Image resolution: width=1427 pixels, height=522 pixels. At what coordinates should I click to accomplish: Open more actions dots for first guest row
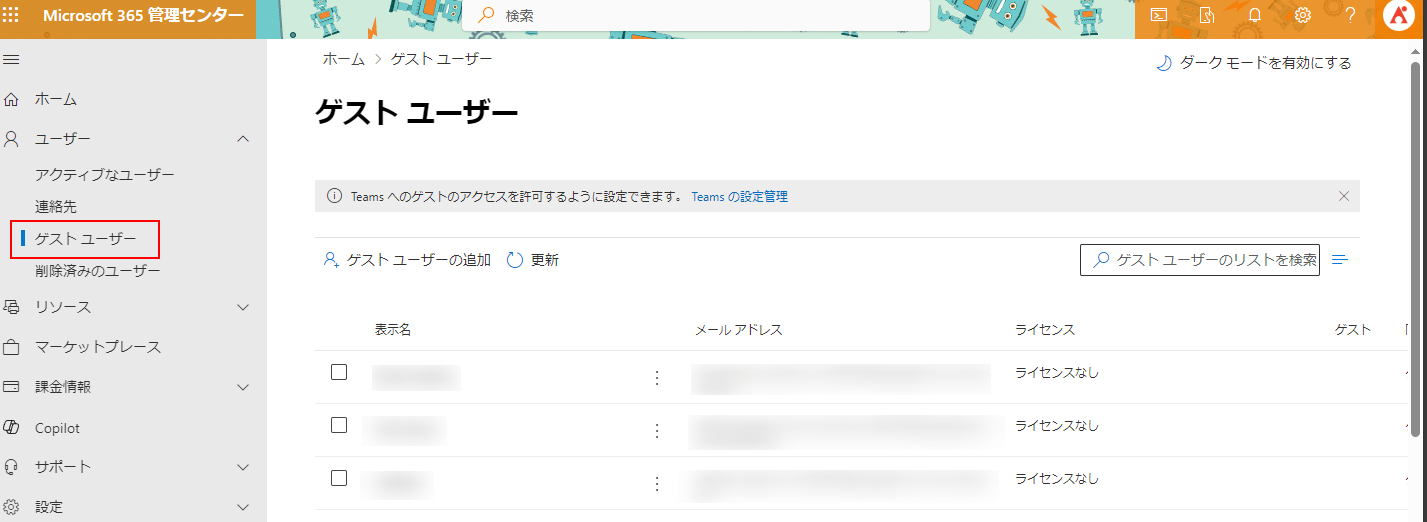click(x=657, y=378)
